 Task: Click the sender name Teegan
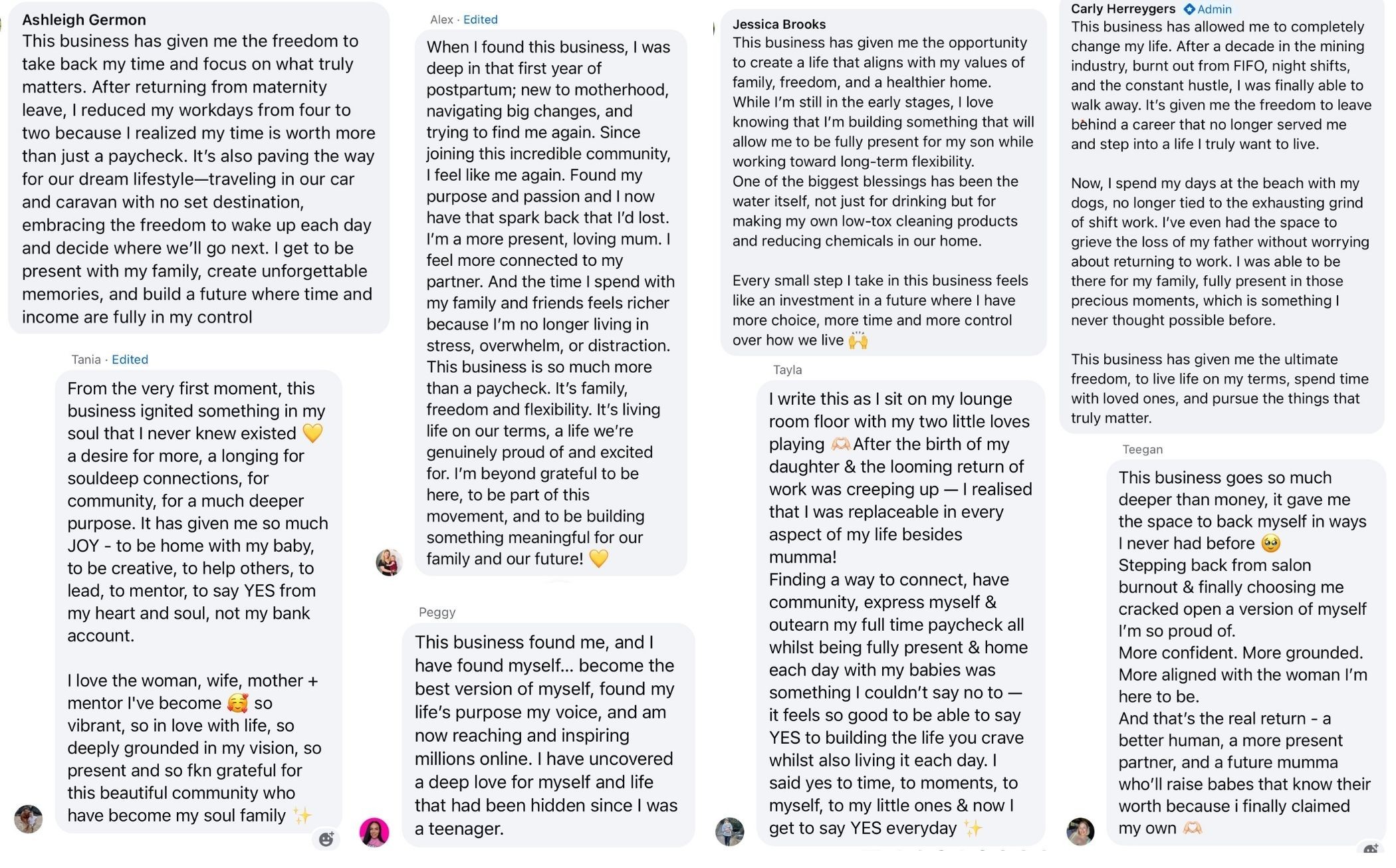click(1142, 449)
